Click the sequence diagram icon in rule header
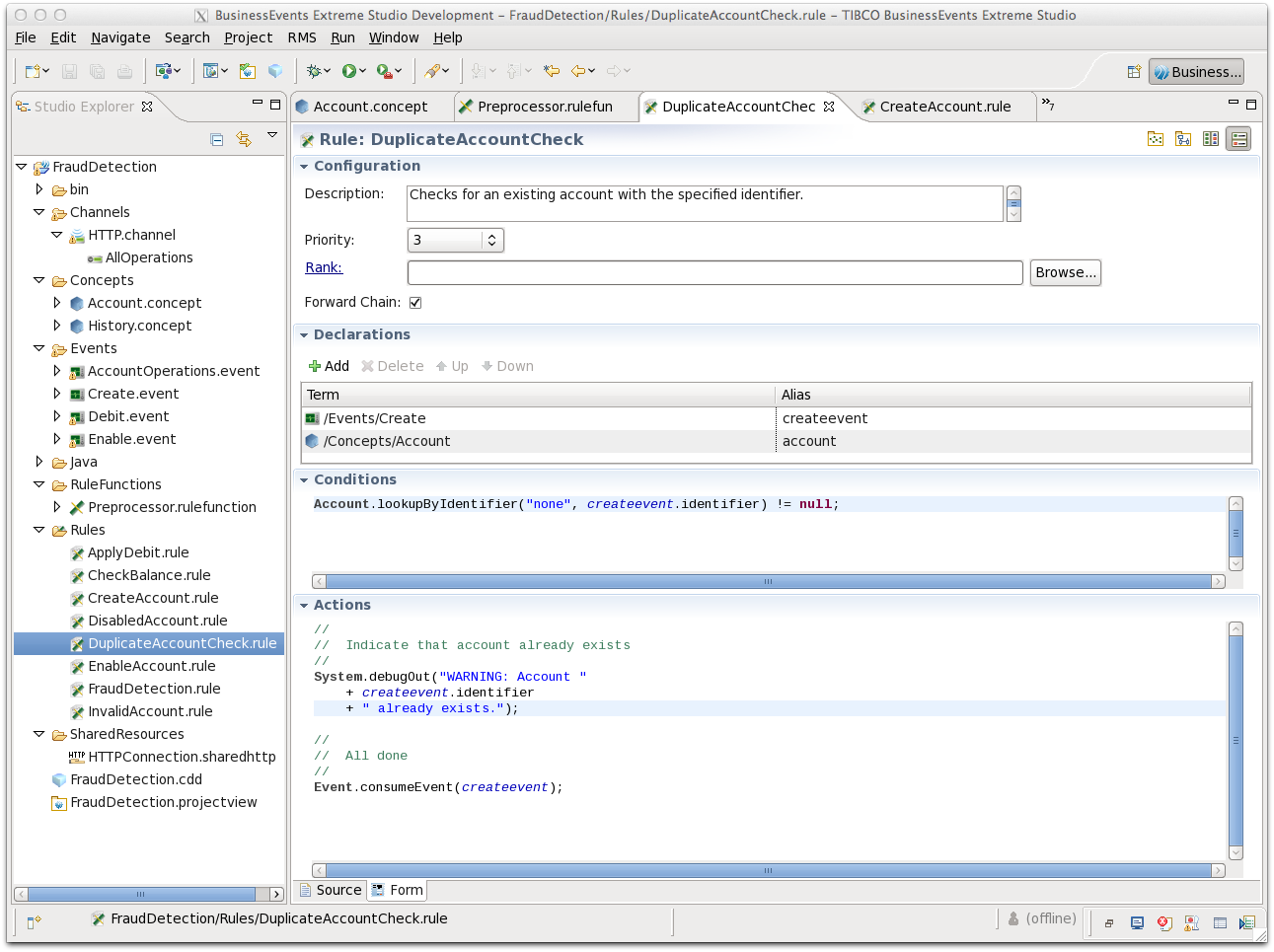 coord(1183,139)
